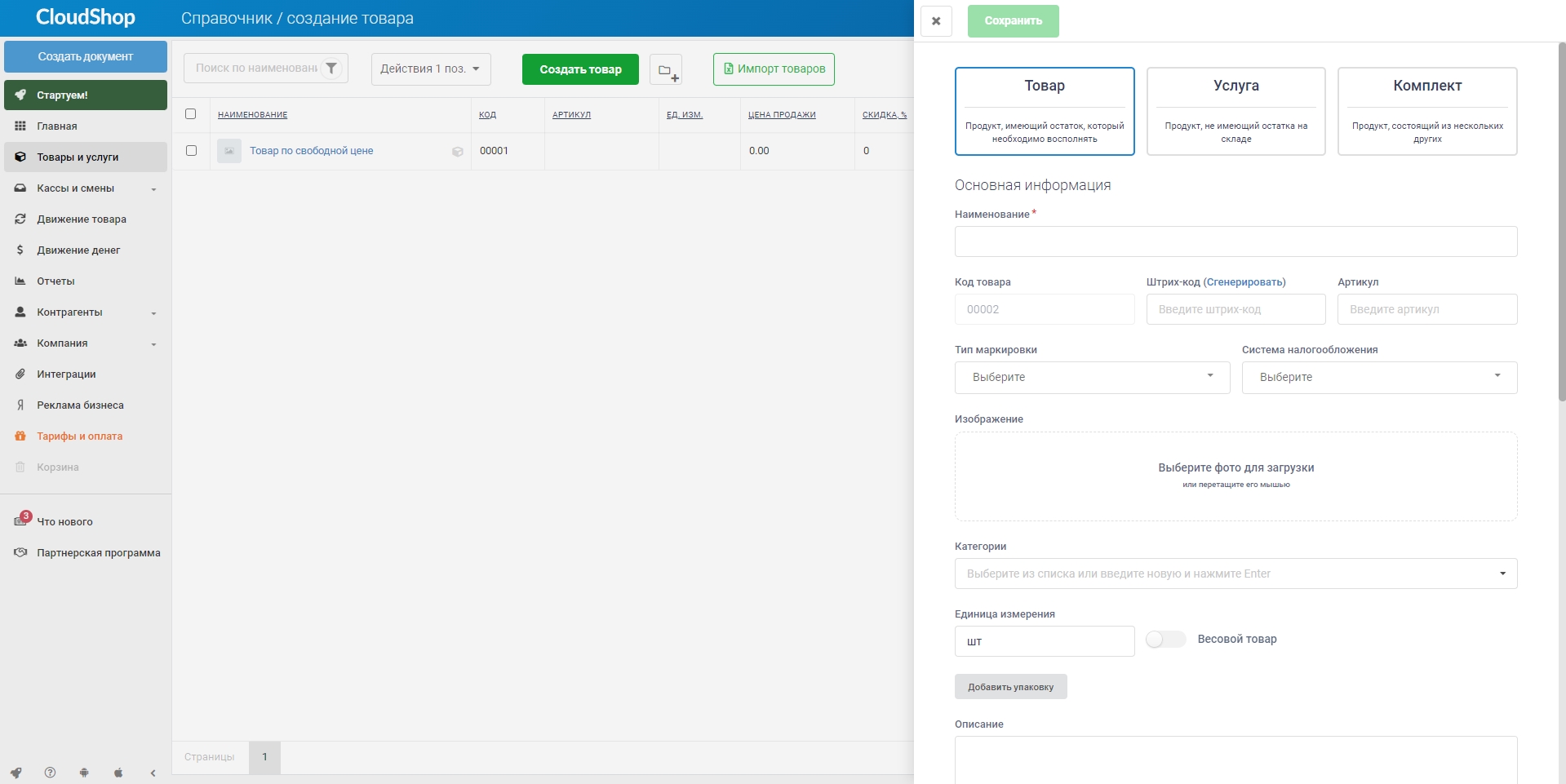Click the rocket icon in the sidebar footer

pyautogui.click(x=16, y=773)
